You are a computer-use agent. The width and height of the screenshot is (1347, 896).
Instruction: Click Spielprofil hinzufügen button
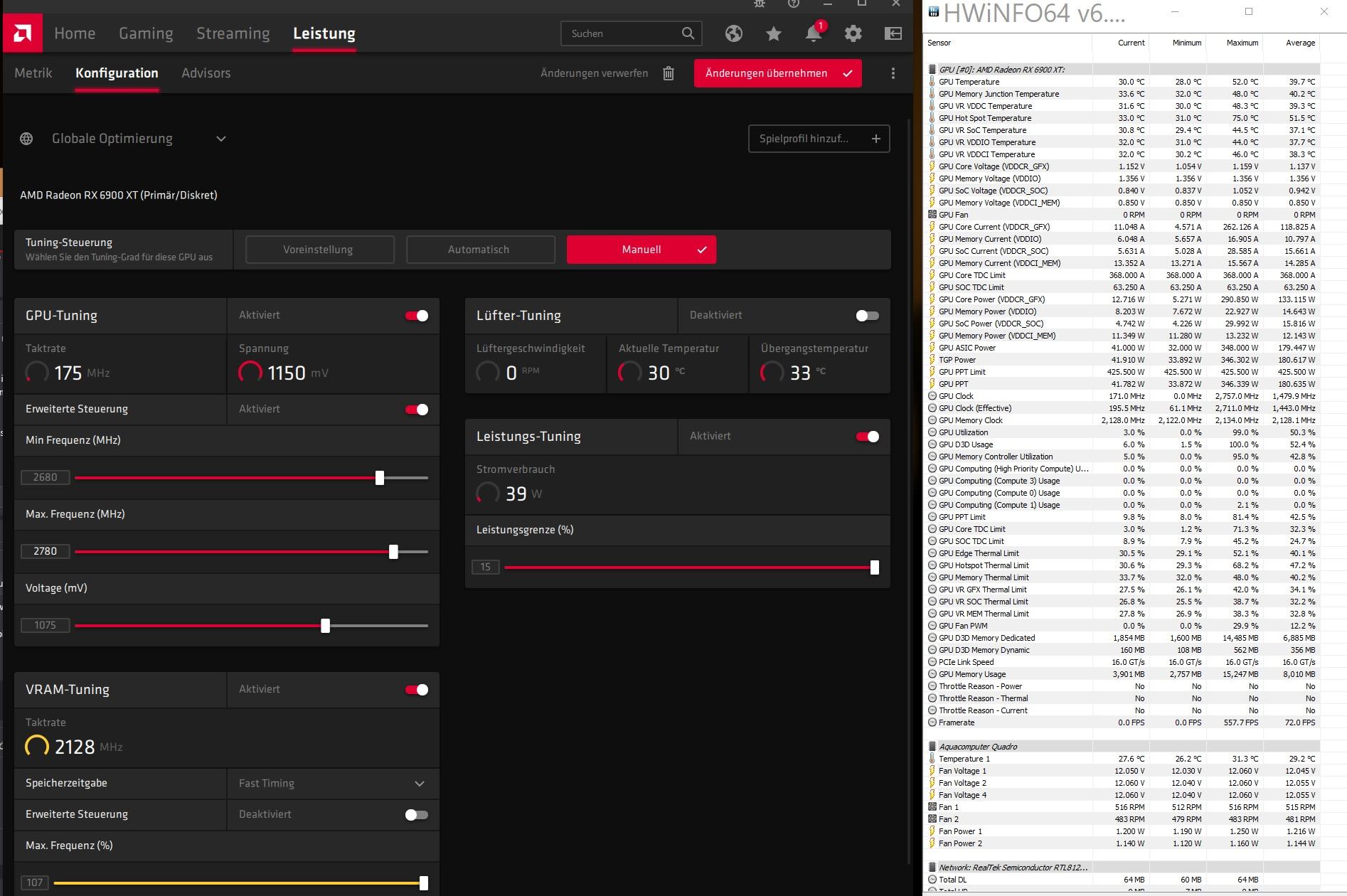[819, 139]
